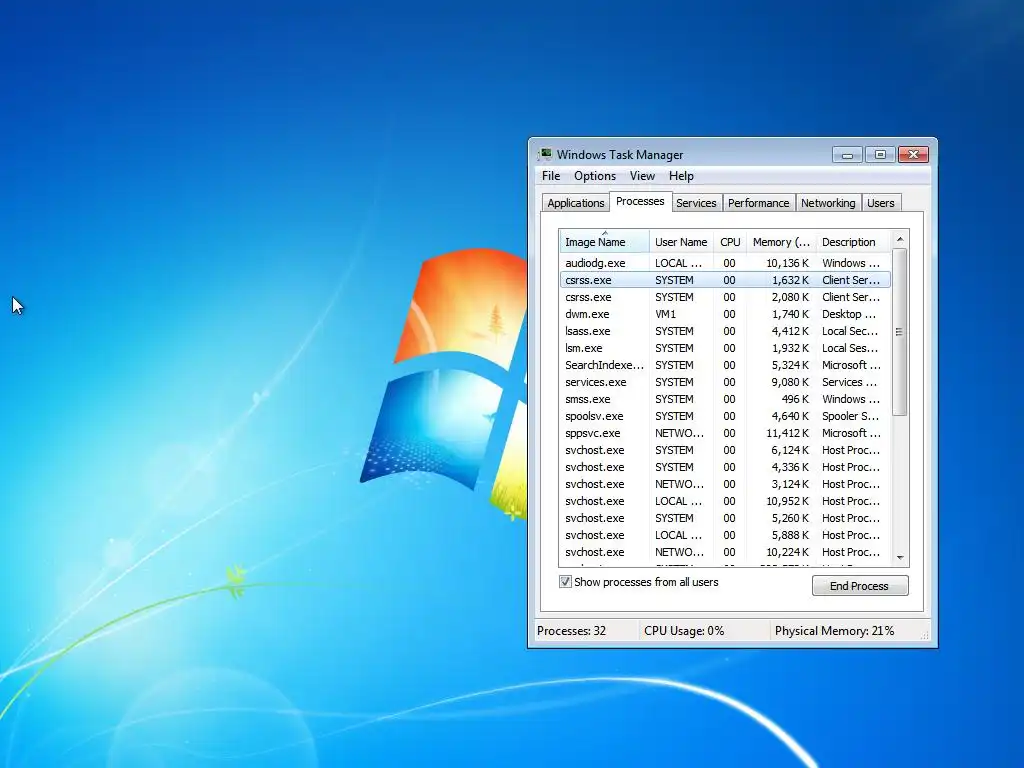Viewport: 1024px width, 768px height.
Task: Sort by User Name column header
Action: pyautogui.click(x=681, y=242)
